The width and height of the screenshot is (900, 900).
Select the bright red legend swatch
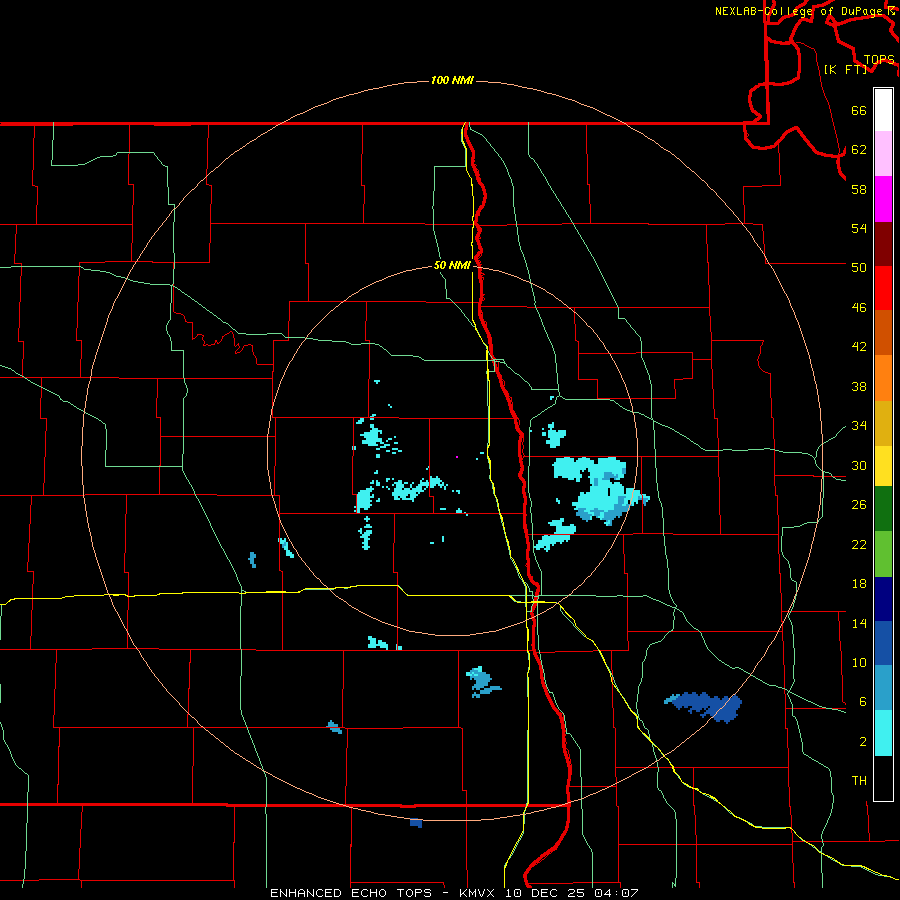pyautogui.click(x=883, y=288)
